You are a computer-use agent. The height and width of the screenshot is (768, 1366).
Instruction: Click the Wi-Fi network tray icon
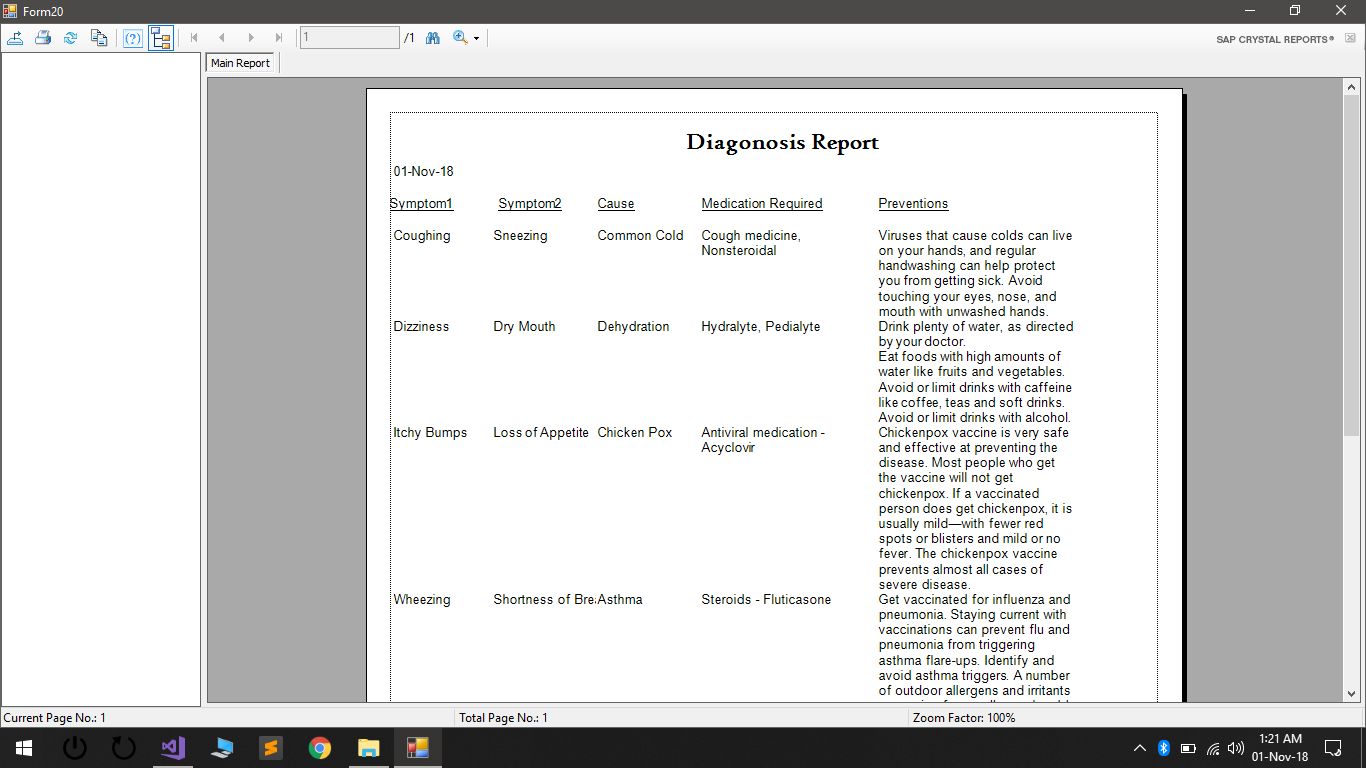(1213, 748)
